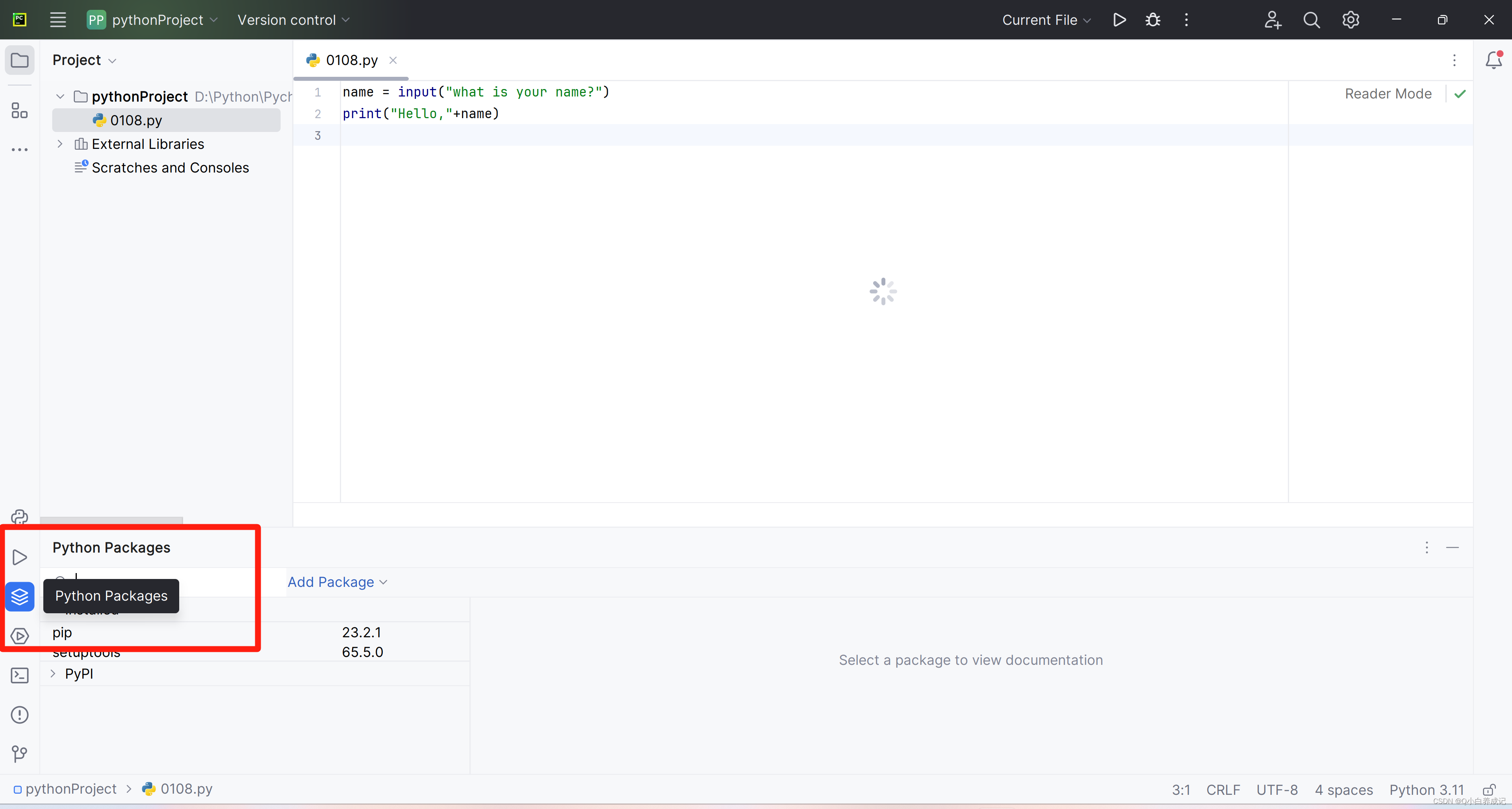Collapse the pythonProject tree node
This screenshot has height=809, width=1512.
pos(59,96)
